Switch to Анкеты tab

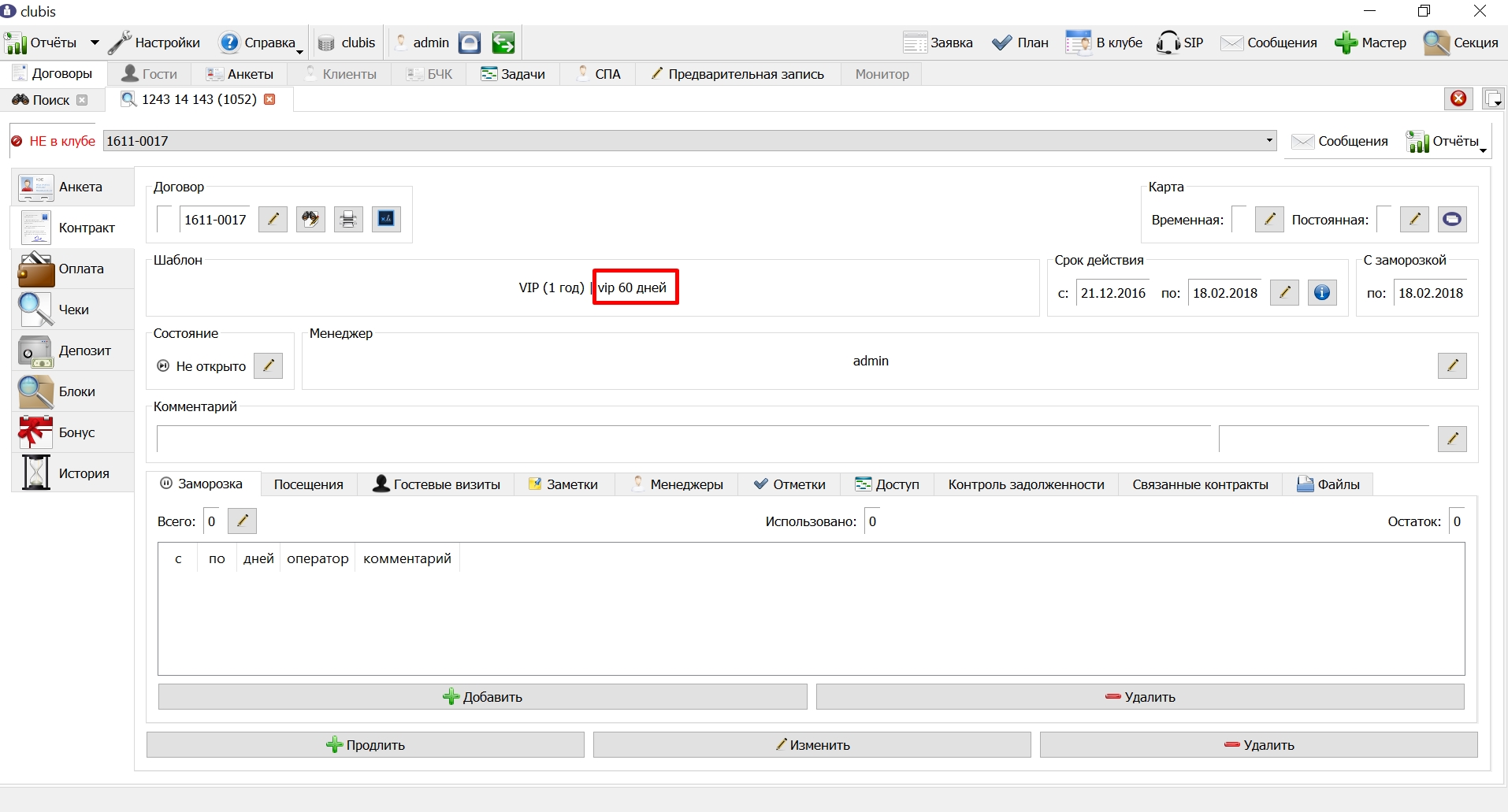click(240, 74)
